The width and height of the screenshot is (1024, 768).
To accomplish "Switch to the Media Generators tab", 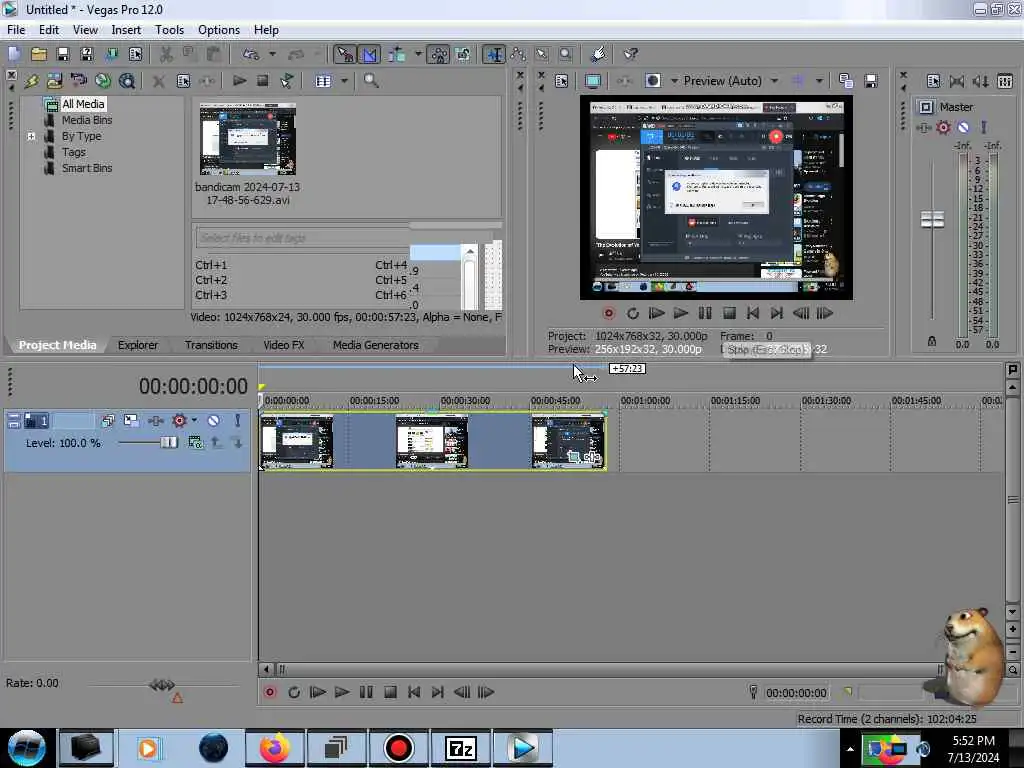I will (376, 345).
